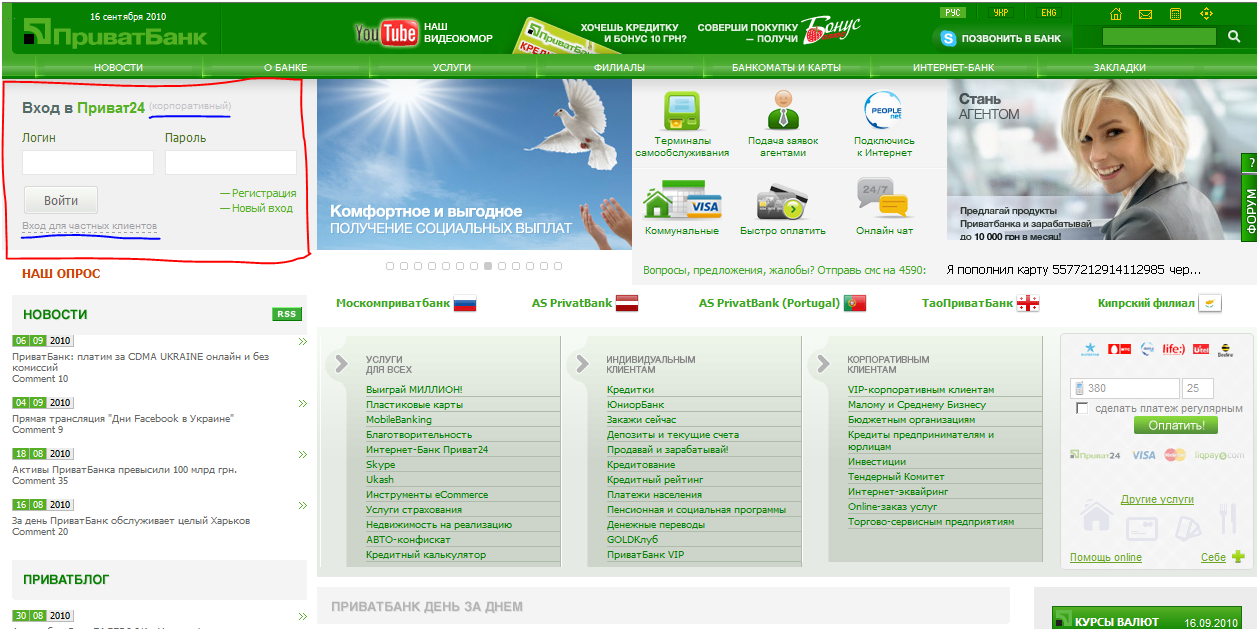This screenshot has width=1259, height=631.
Task: Open the Другие услуги link
Action: [1157, 498]
